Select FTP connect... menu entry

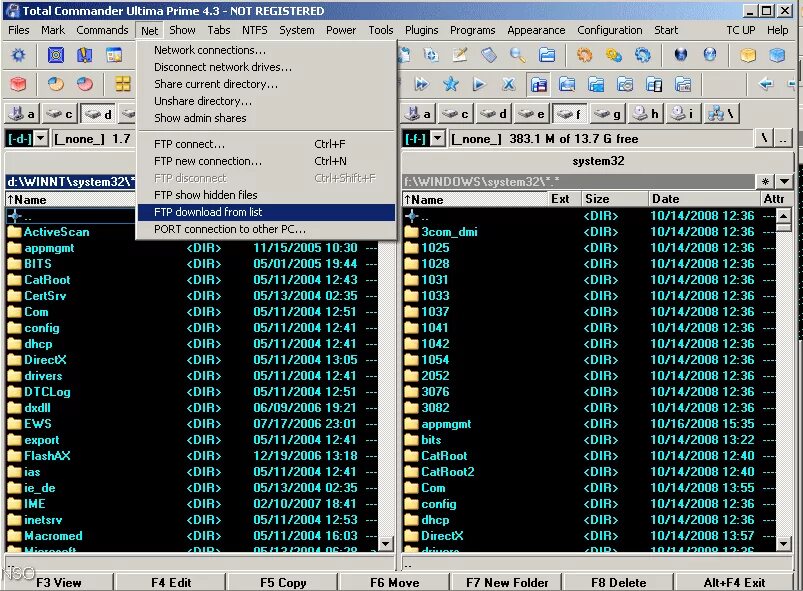point(266,144)
